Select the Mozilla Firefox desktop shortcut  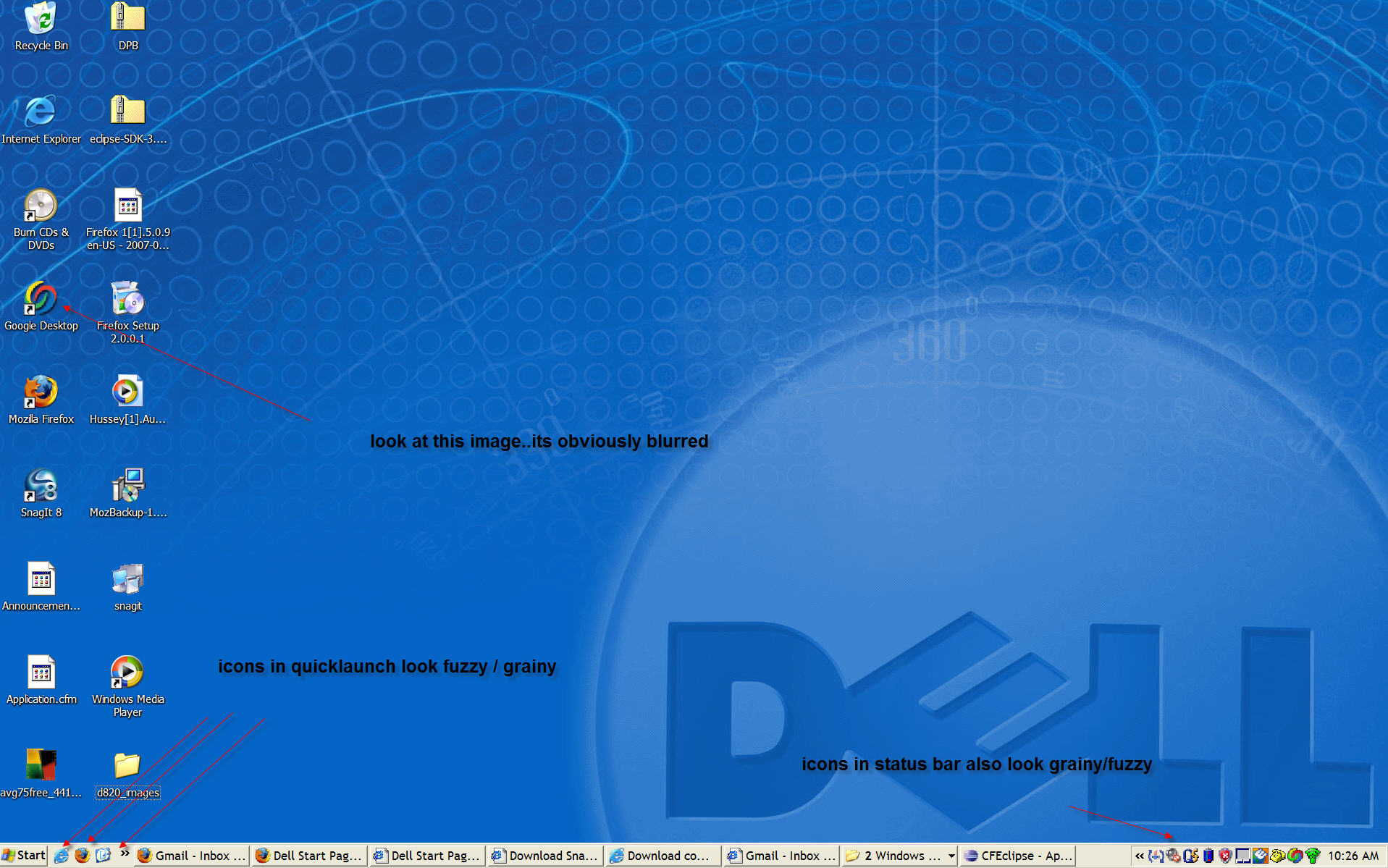tap(41, 400)
